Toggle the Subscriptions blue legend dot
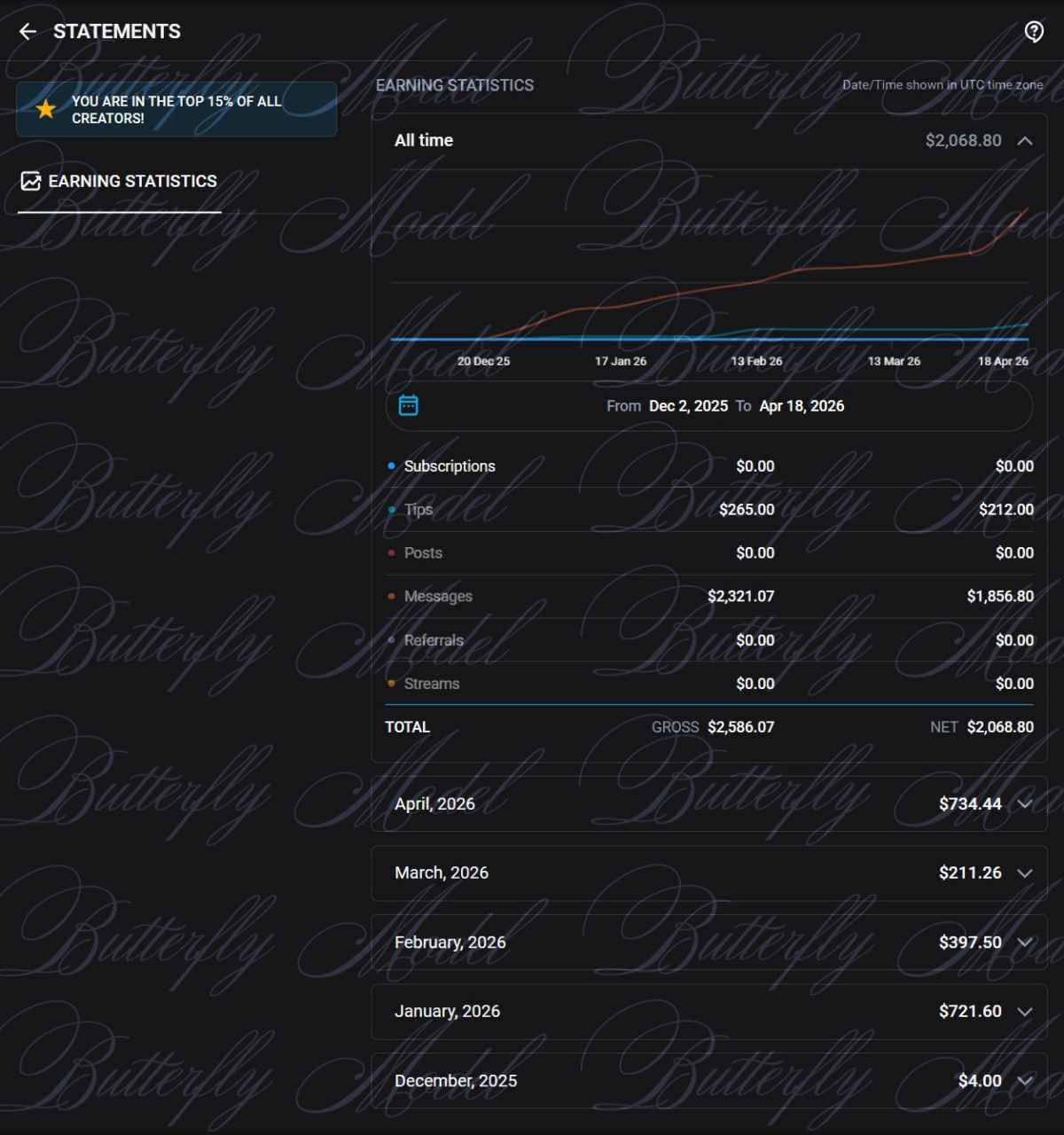1064x1135 pixels. (x=391, y=466)
